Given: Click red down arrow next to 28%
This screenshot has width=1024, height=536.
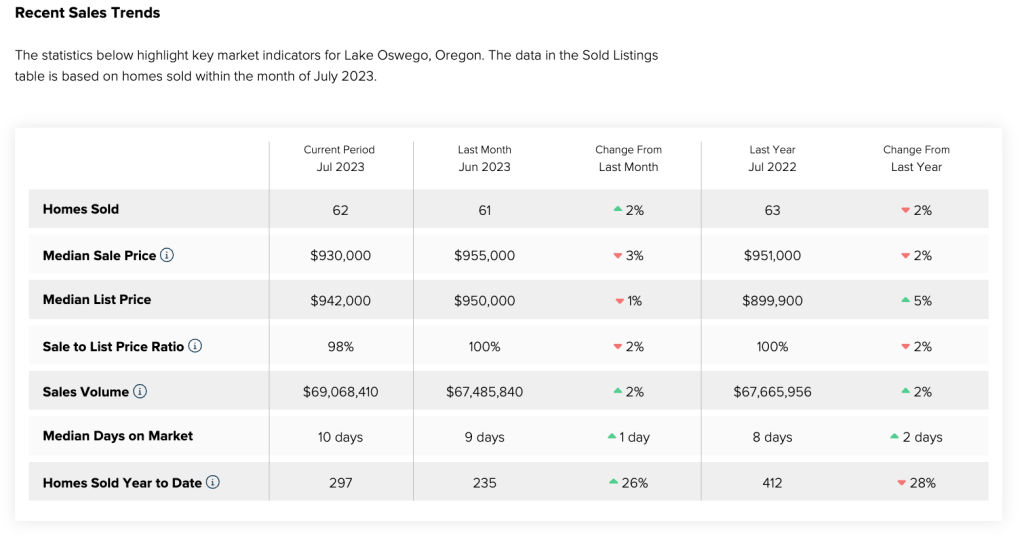Looking at the screenshot, I should pyautogui.click(x=902, y=483).
